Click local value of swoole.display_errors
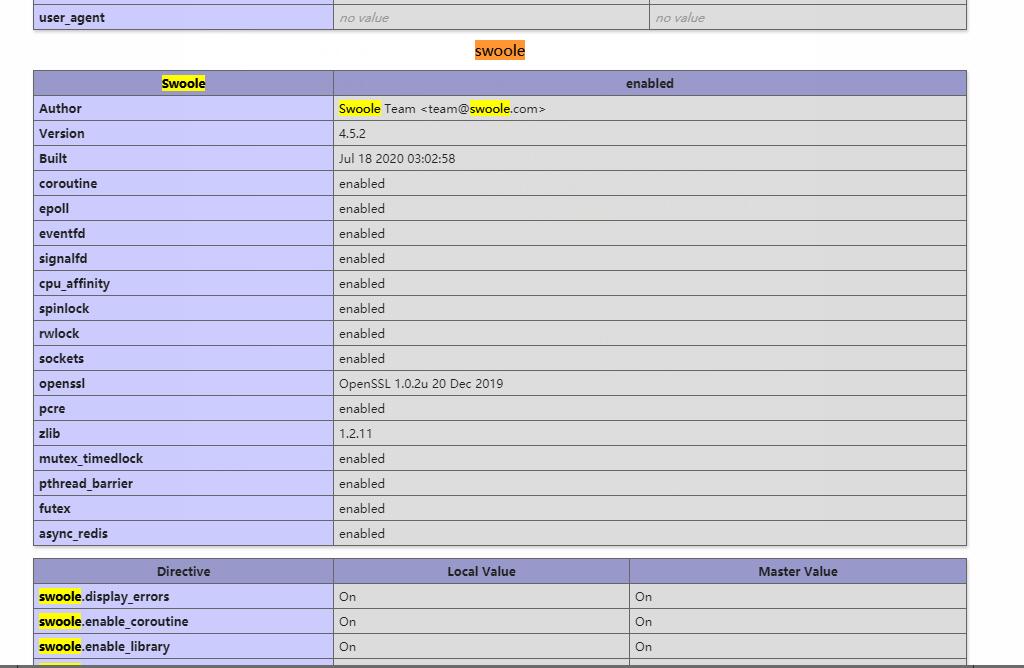 point(347,596)
